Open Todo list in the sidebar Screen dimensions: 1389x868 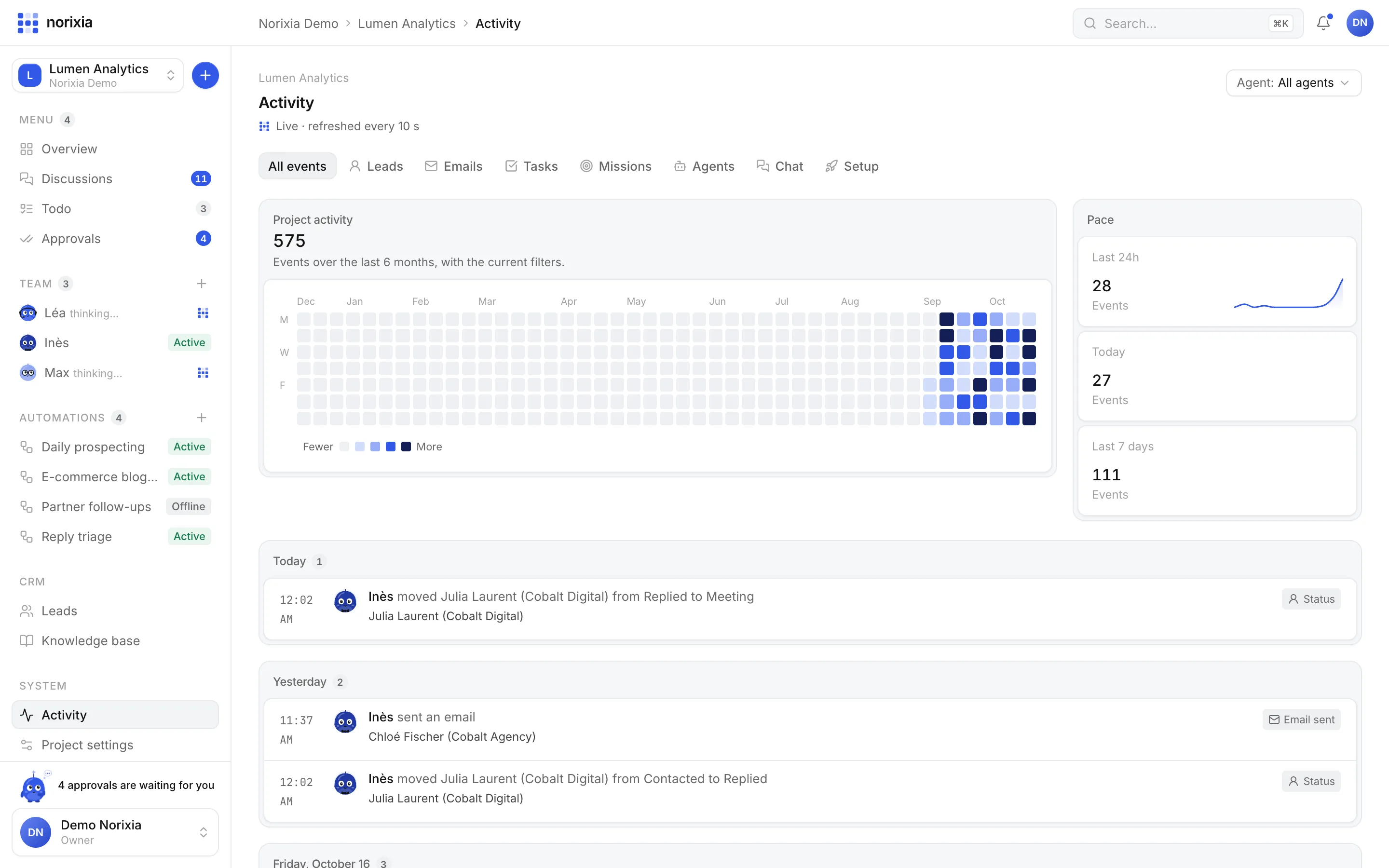tap(115, 208)
